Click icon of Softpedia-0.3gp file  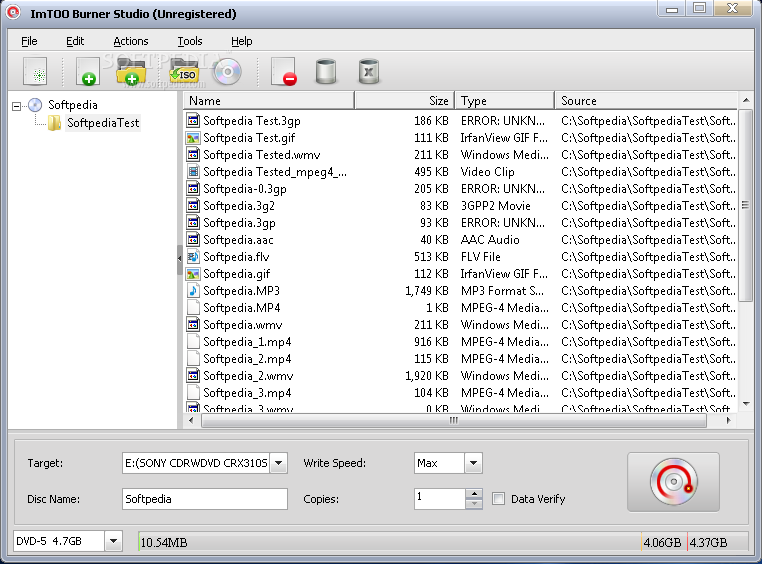193,188
